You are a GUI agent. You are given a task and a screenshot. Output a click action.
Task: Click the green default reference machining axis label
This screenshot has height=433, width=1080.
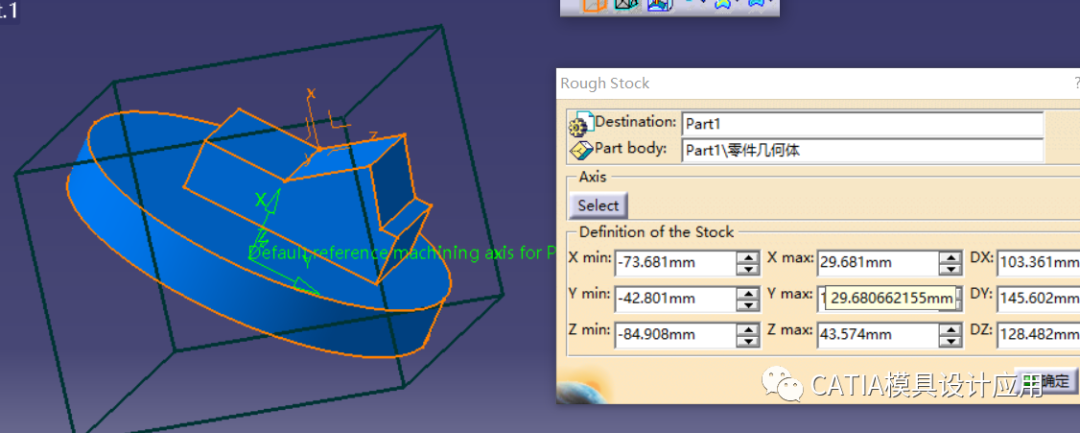tap(402, 253)
